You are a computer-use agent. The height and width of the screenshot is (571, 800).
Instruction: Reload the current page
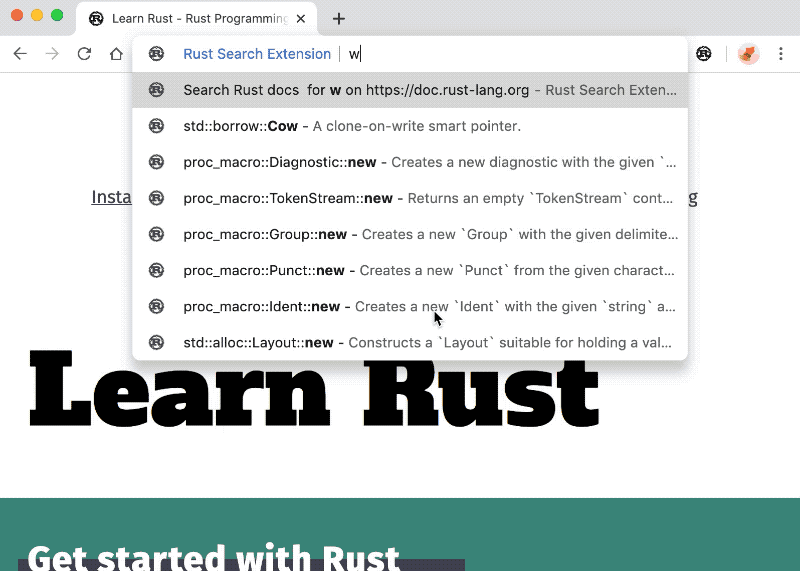point(84,54)
